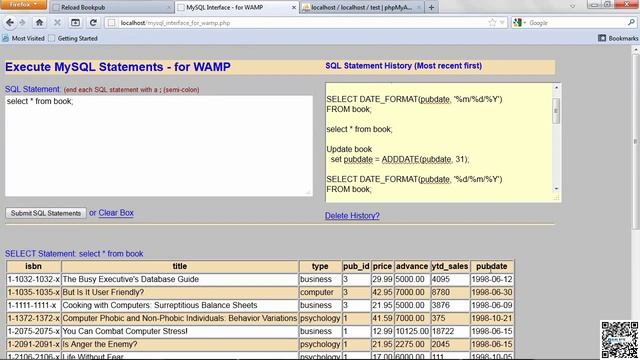
Task: Go forward with the forward arrow
Action: coord(22,23)
